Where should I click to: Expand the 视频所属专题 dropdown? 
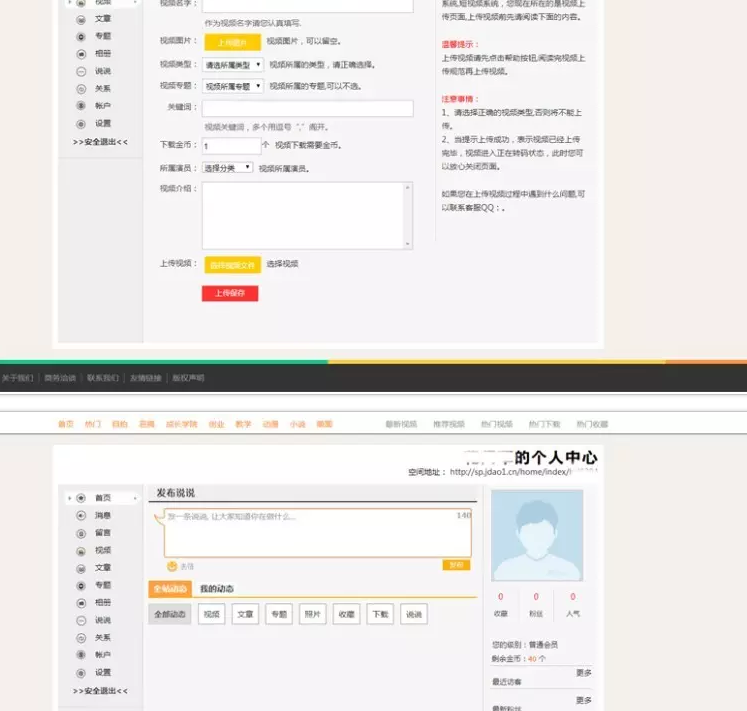(x=233, y=86)
